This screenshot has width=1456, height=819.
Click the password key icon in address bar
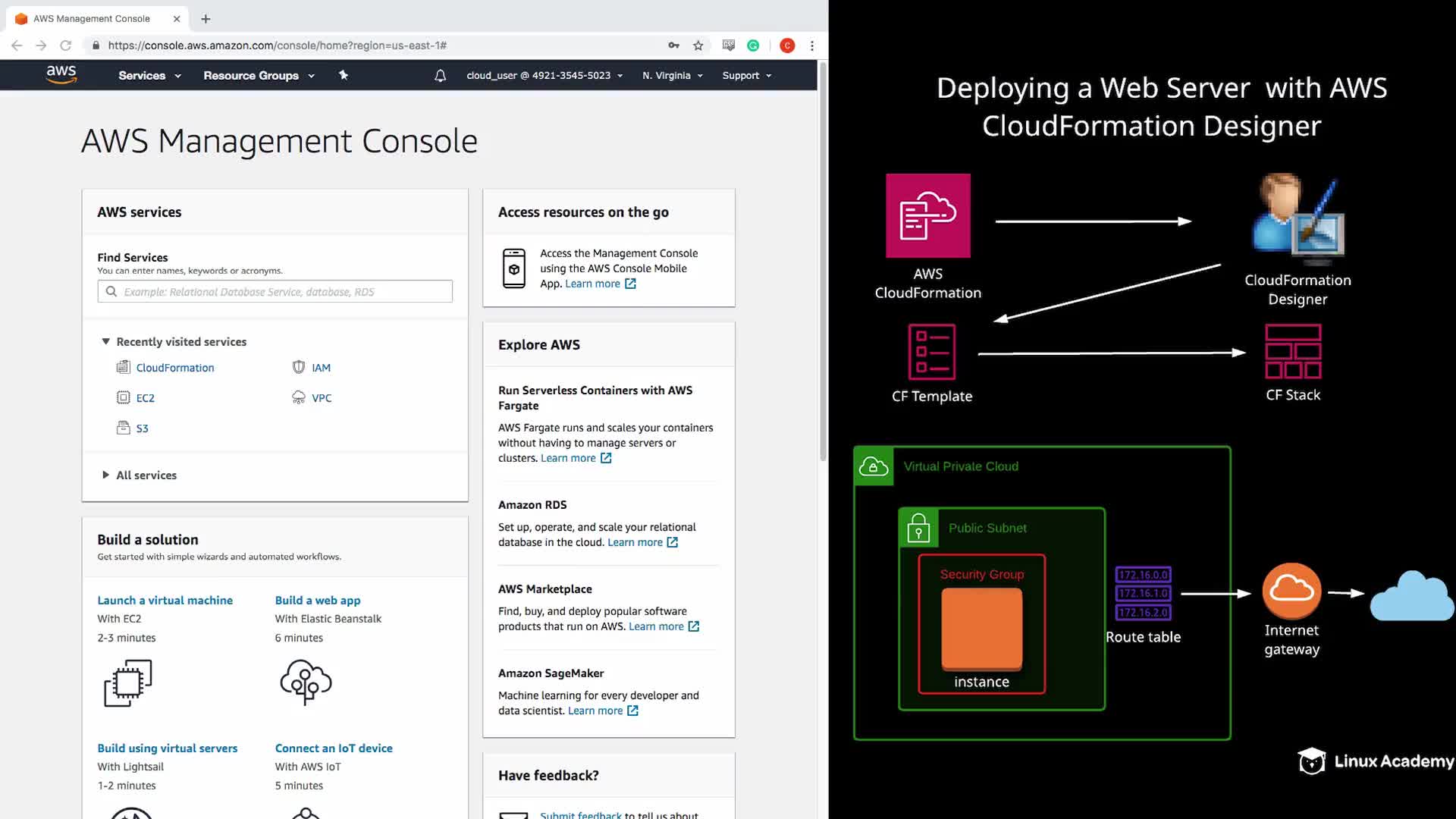(x=673, y=45)
